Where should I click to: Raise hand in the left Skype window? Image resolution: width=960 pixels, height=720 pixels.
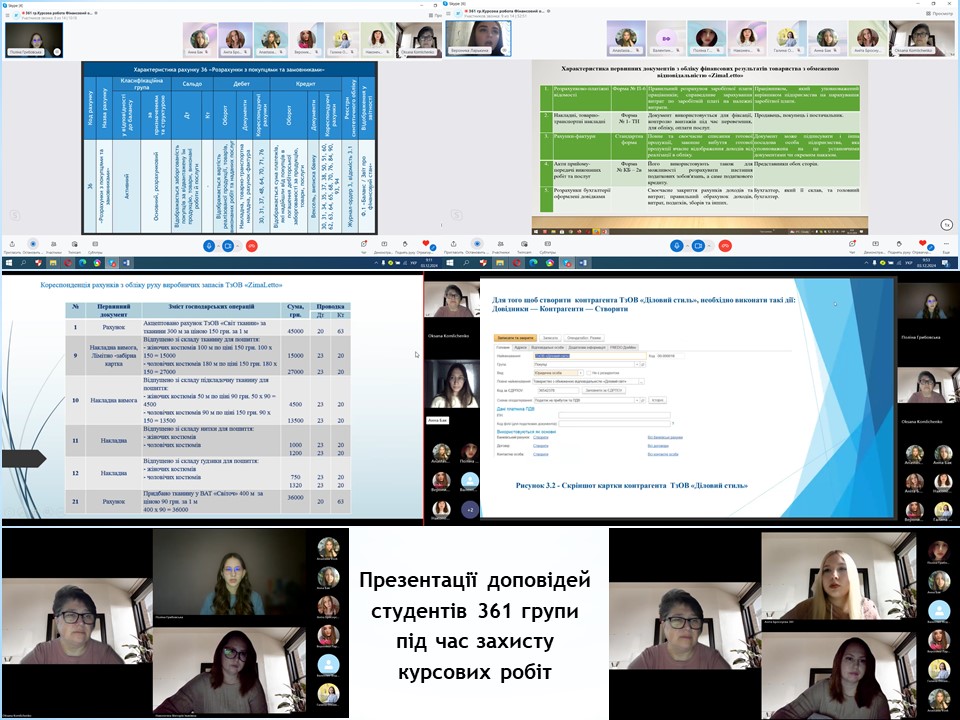point(404,244)
